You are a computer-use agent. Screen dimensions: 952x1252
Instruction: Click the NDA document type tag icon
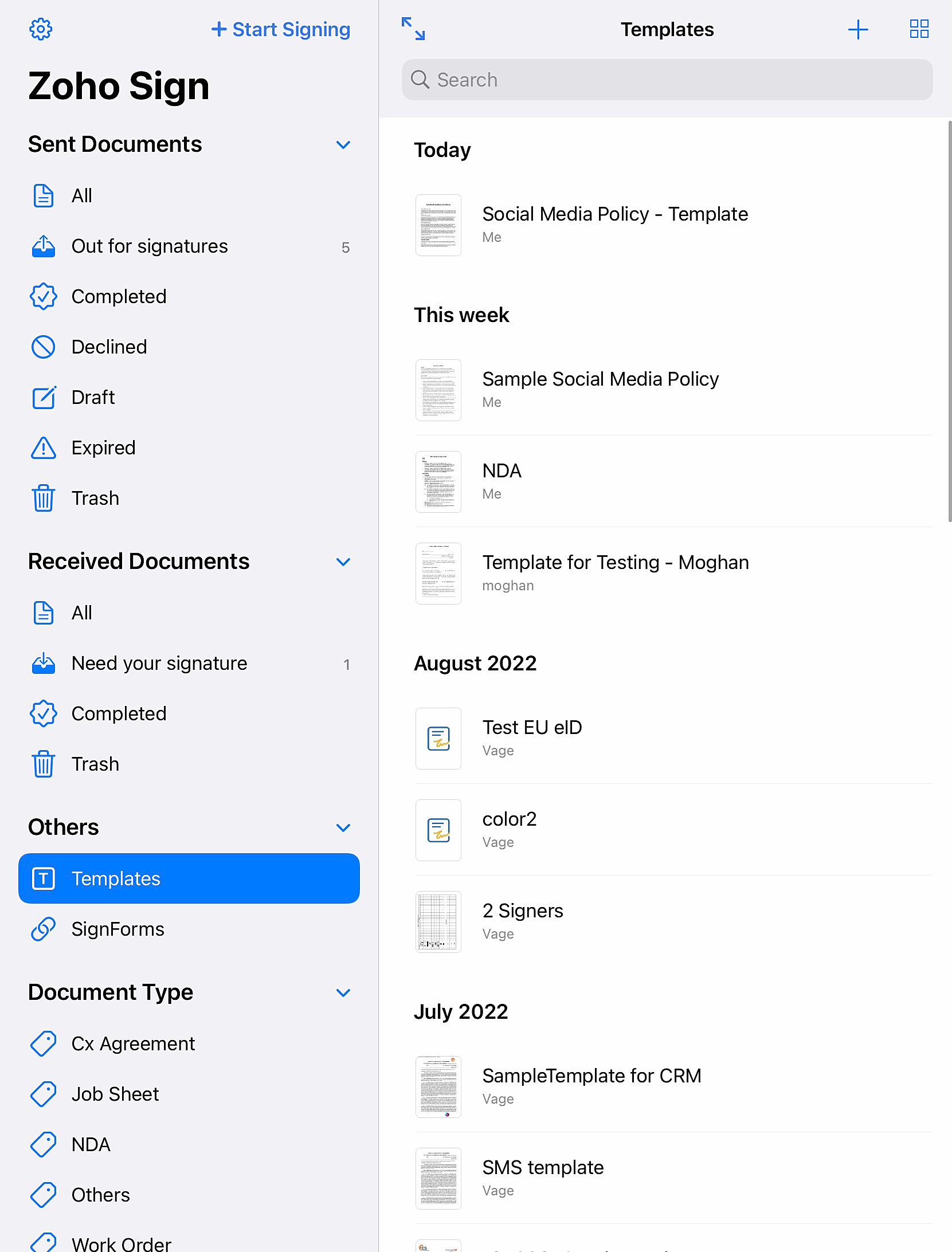(44, 1144)
